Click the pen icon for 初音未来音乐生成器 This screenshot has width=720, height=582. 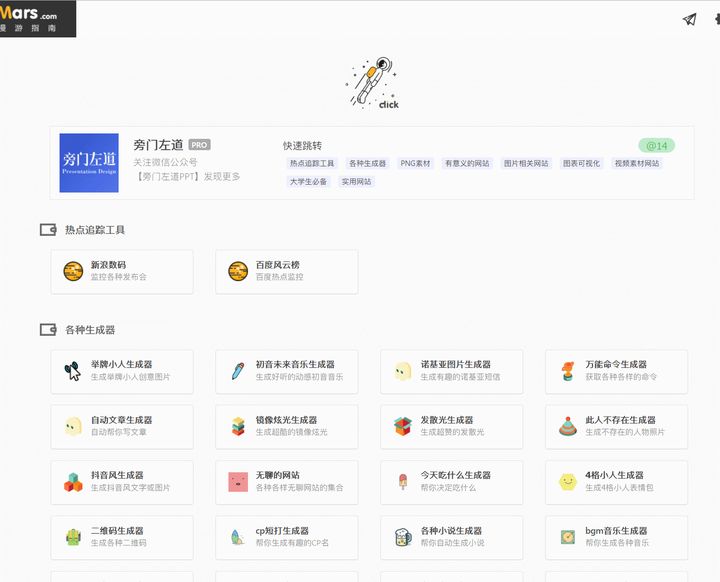[238, 371]
